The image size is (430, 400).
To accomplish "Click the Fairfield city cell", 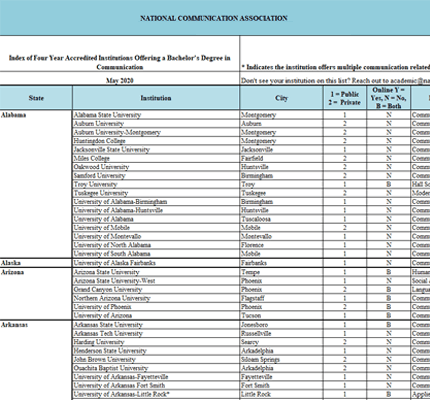I will coord(281,158).
